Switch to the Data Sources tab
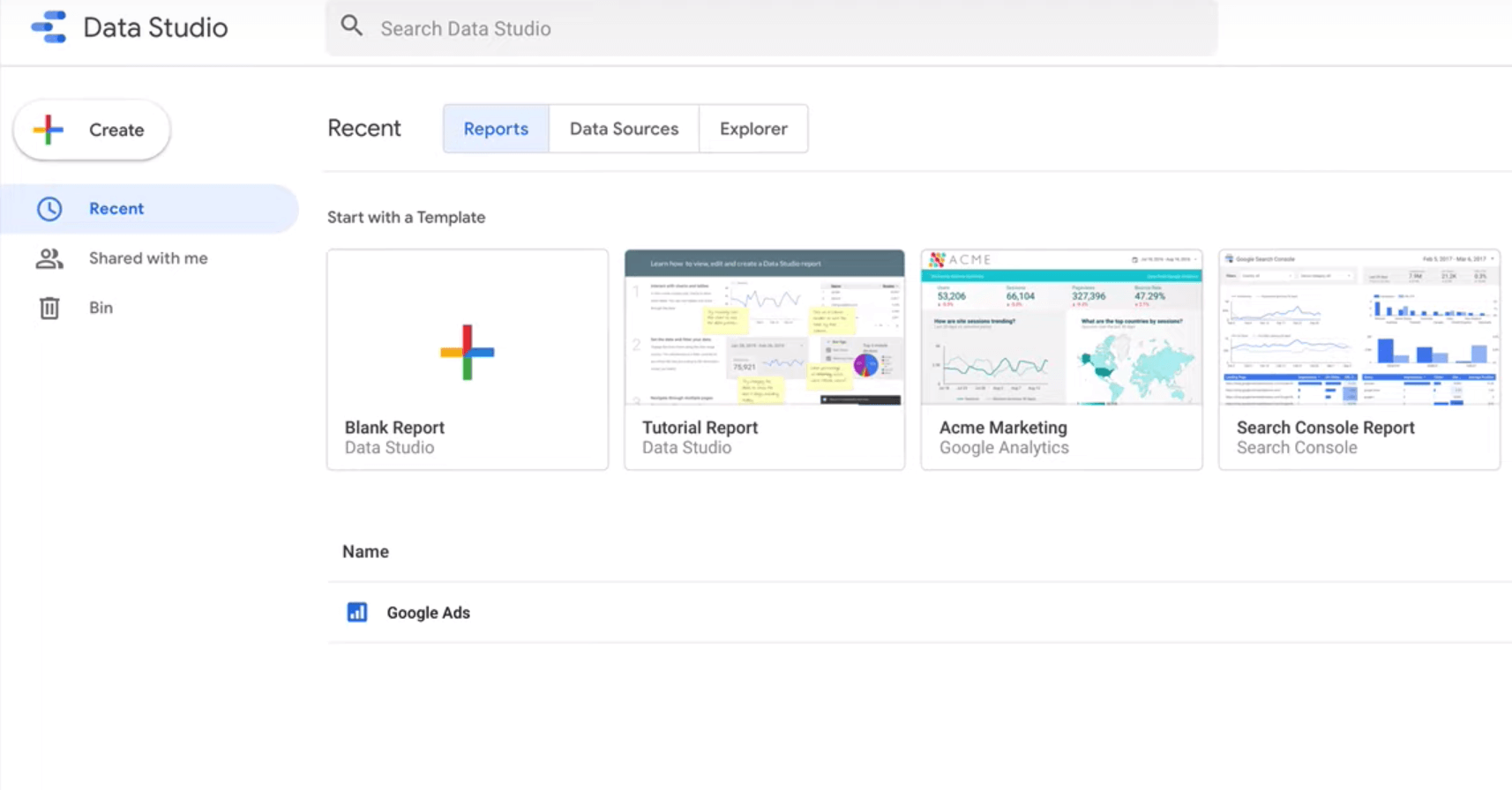Screen dimensions: 1512x790 624,129
